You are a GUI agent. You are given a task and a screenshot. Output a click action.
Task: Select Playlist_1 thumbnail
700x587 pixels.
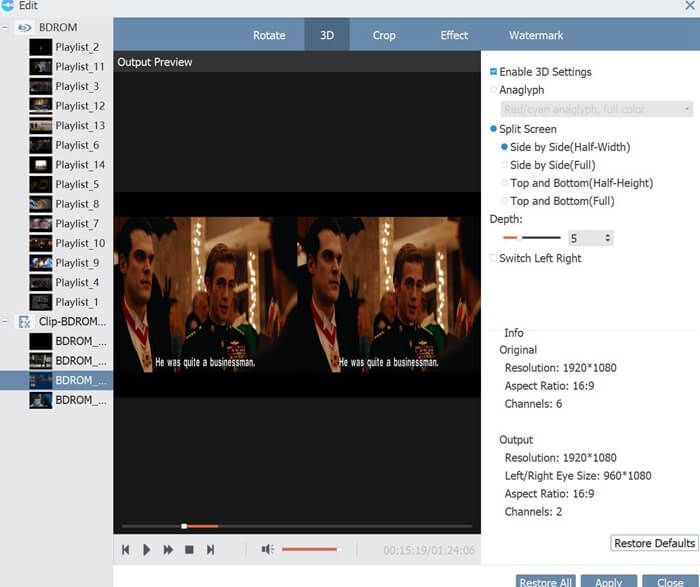[41, 303]
